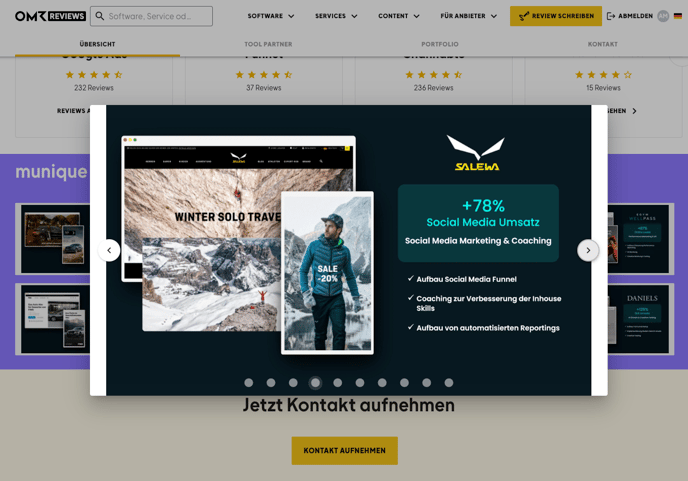
Task: Click the Abmelden logout link
Action: 630,16
